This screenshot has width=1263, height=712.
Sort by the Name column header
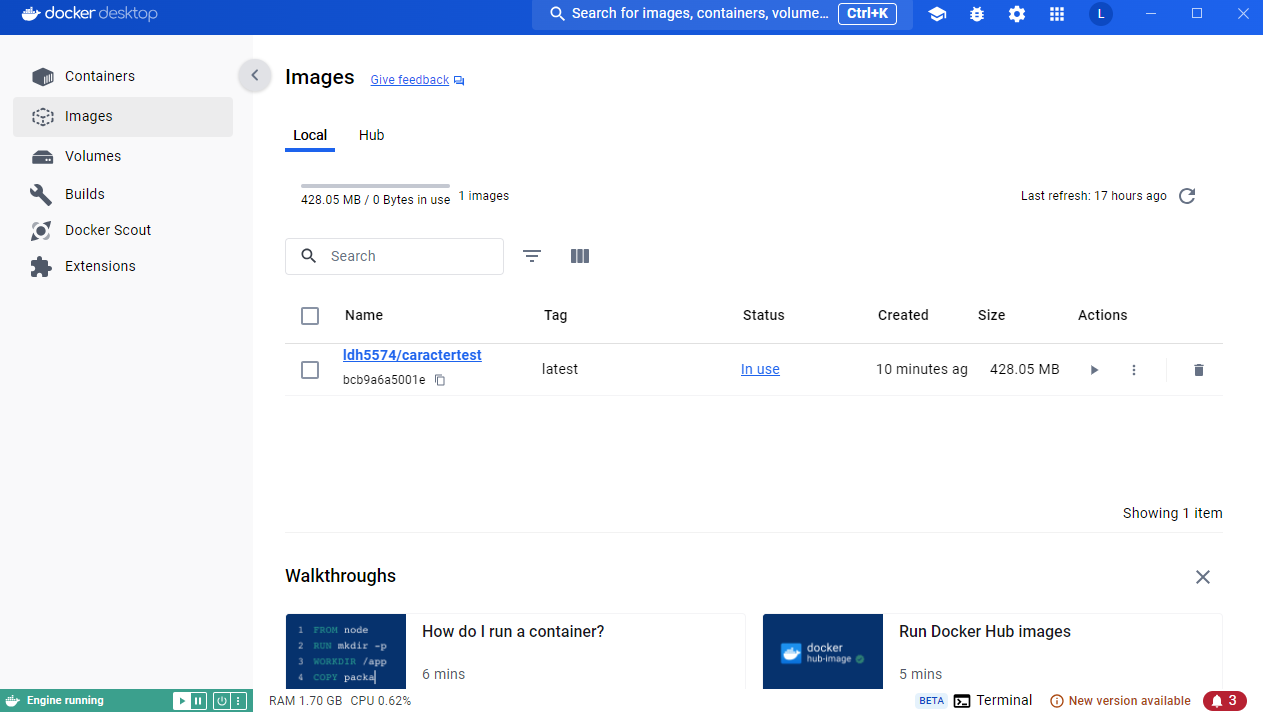click(x=364, y=315)
